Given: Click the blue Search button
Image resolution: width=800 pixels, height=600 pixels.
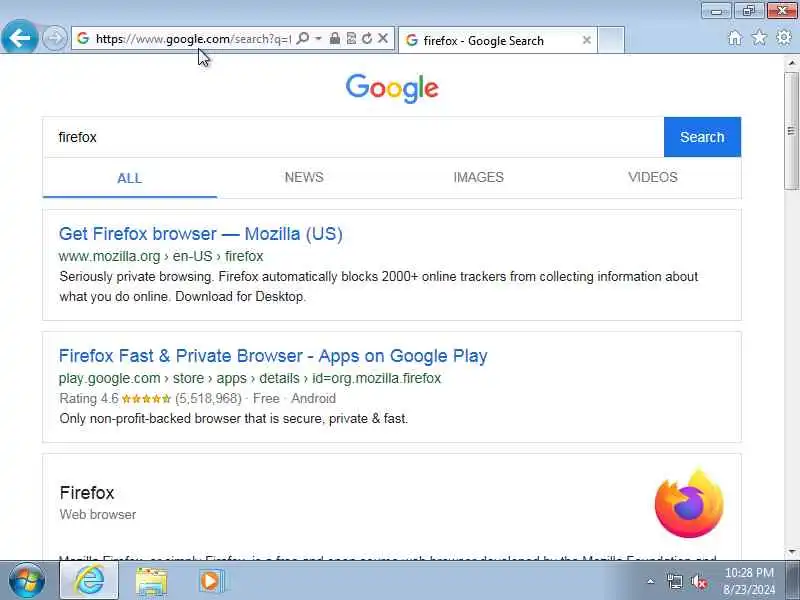Looking at the screenshot, I should click(702, 137).
